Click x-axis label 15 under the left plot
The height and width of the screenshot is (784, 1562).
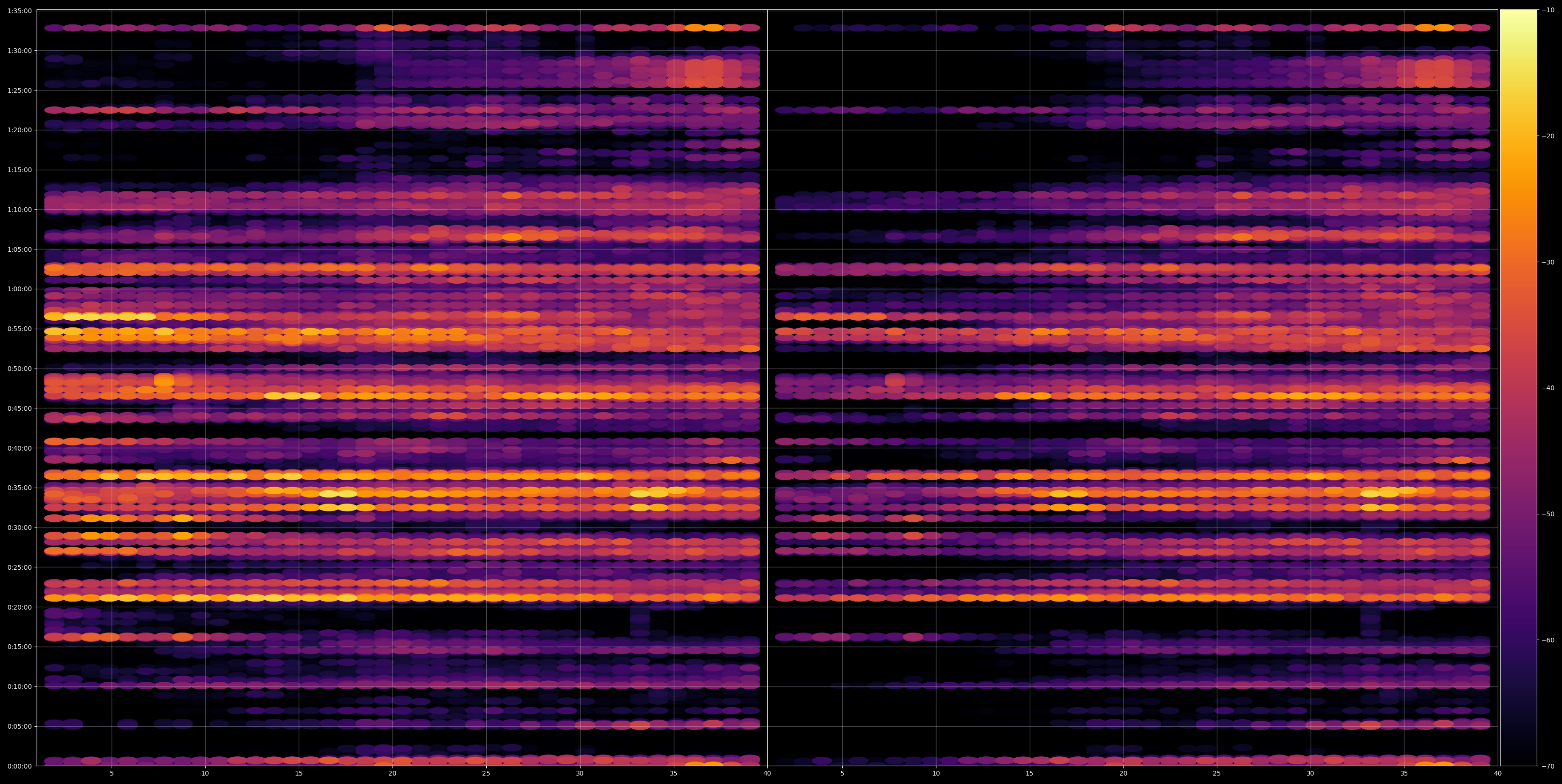299,773
